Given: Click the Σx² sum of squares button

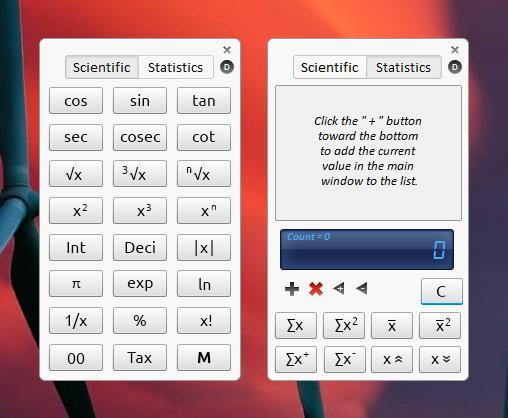Looking at the screenshot, I should [344, 325].
